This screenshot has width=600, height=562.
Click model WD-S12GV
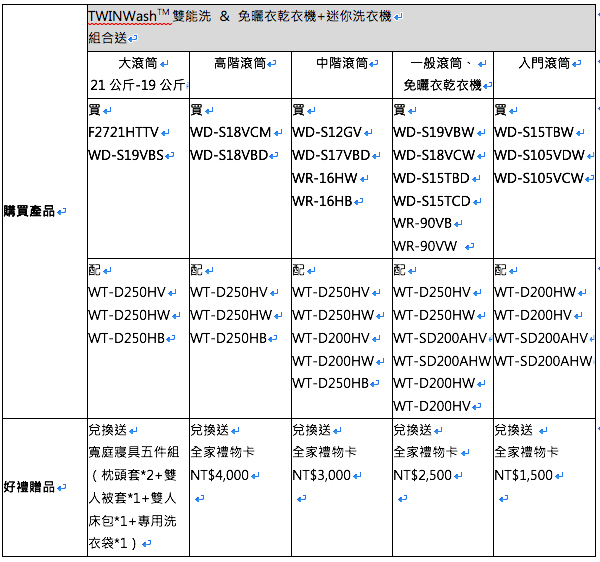click(327, 133)
